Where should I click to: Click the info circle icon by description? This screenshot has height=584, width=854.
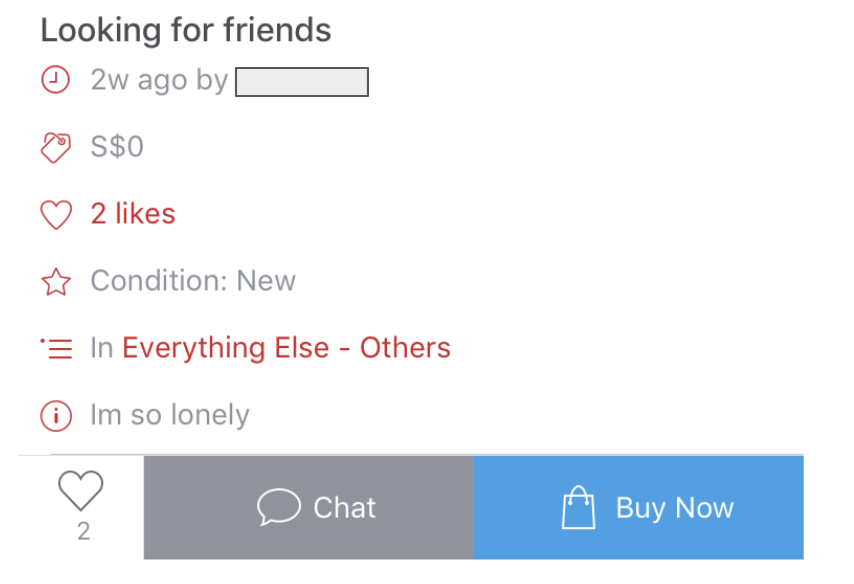(x=56, y=416)
